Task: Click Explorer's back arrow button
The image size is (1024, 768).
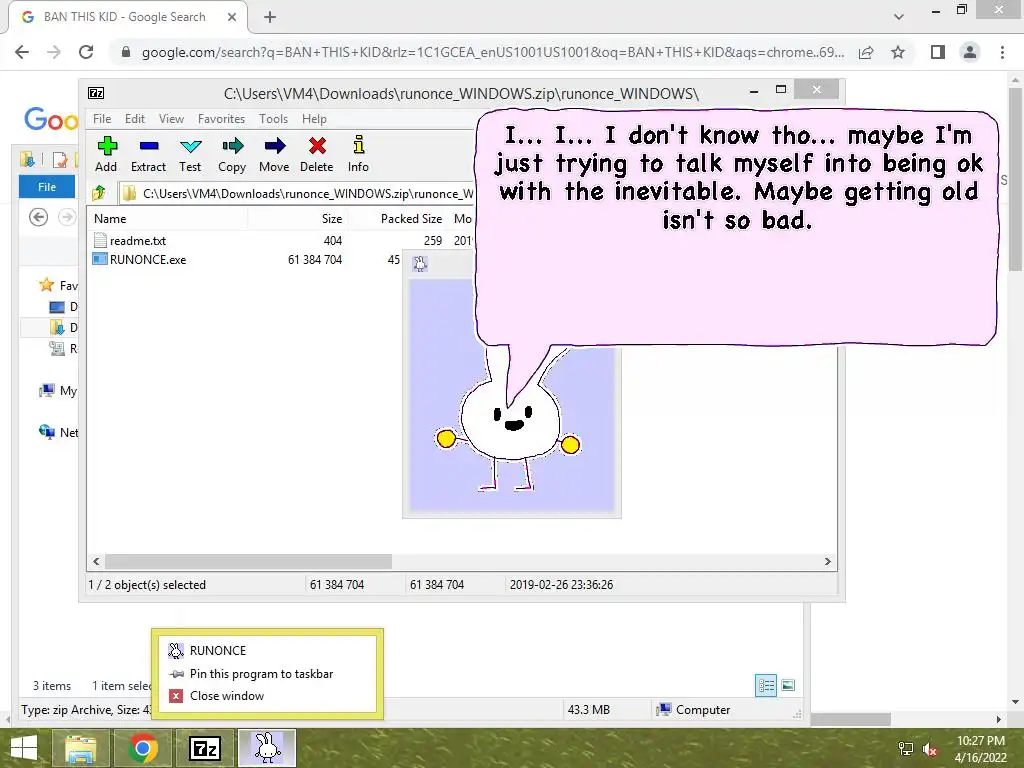Action: [x=39, y=217]
